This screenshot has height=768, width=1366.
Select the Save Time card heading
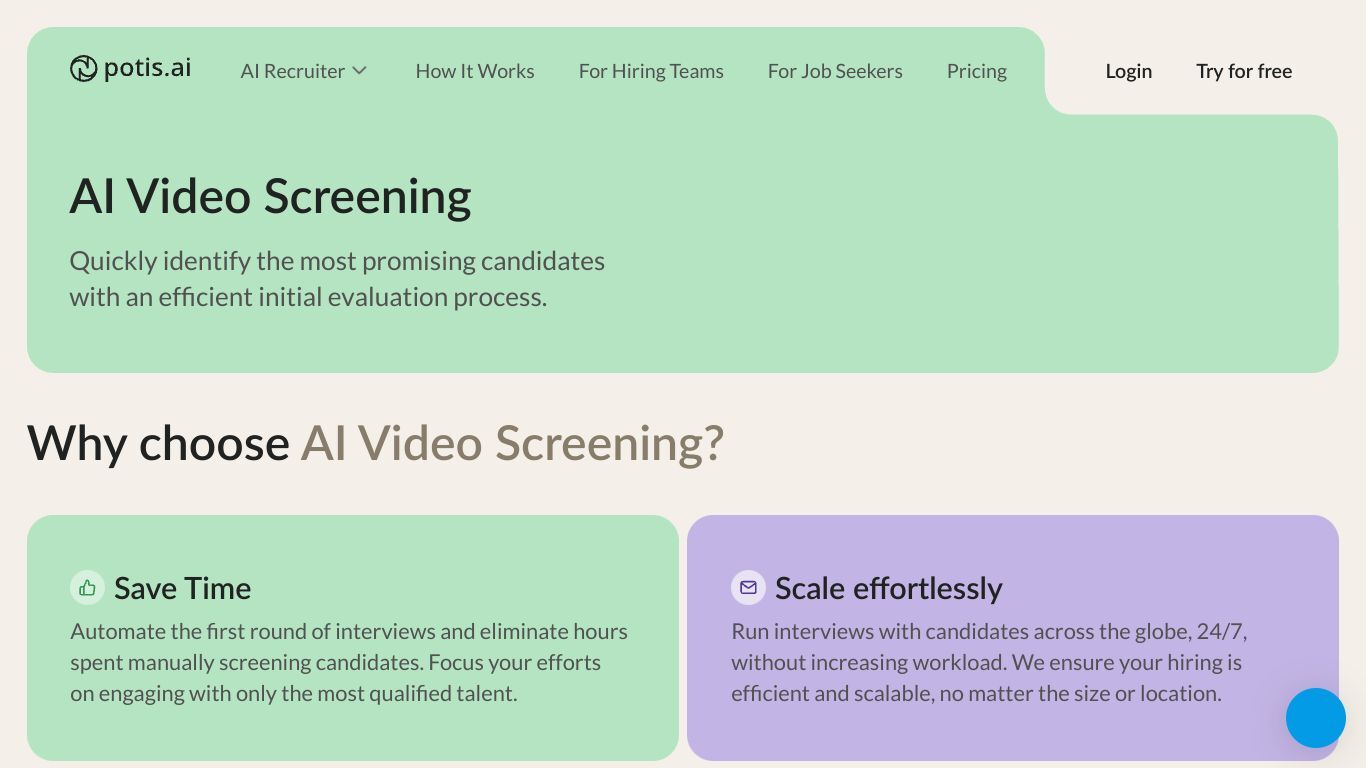pyautogui.click(x=182, y=588)
